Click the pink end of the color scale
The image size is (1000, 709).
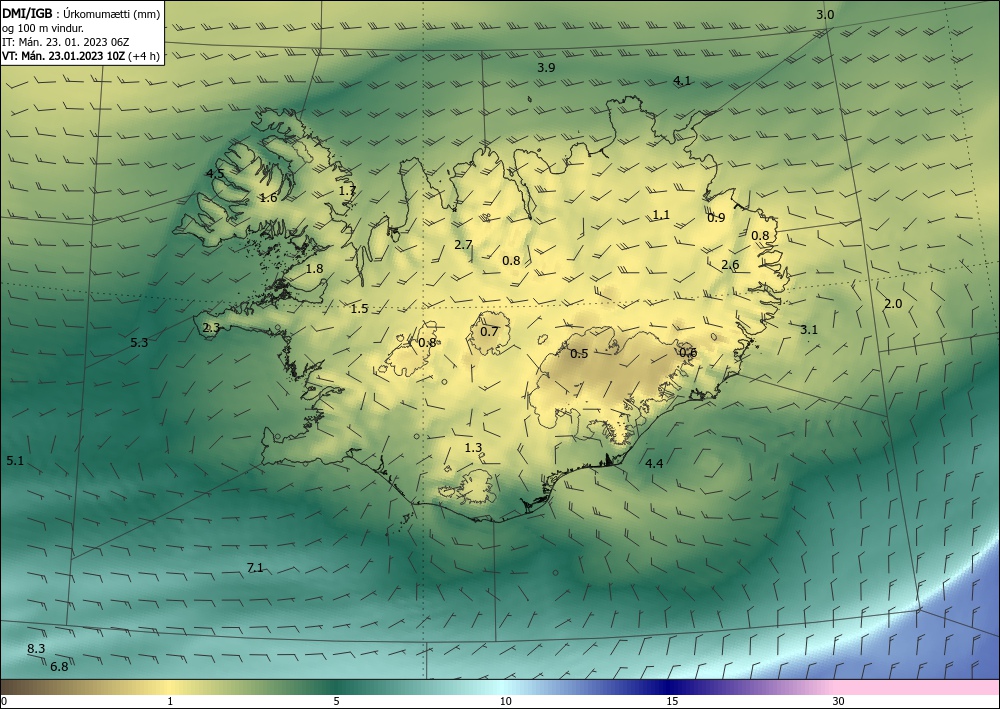(918, 687)
